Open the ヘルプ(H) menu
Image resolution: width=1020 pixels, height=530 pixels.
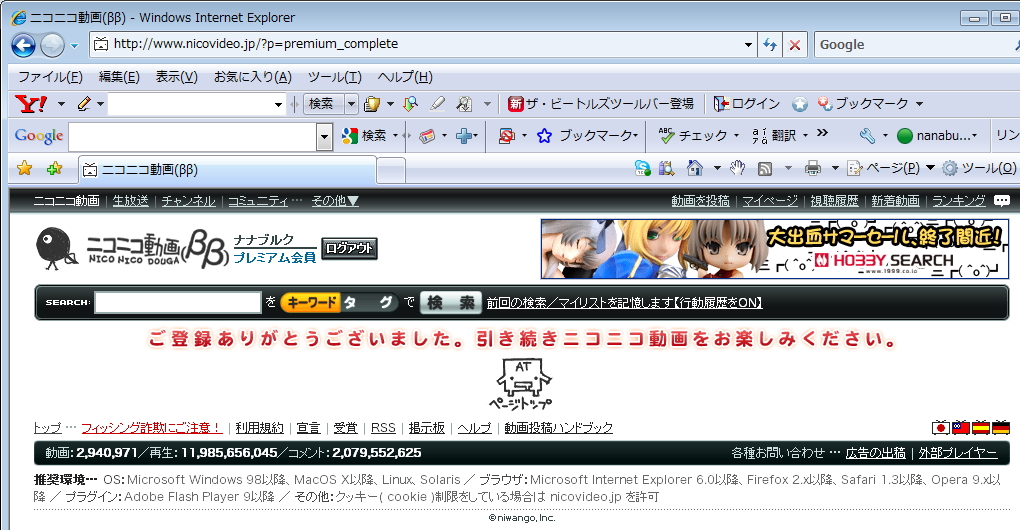405,77
